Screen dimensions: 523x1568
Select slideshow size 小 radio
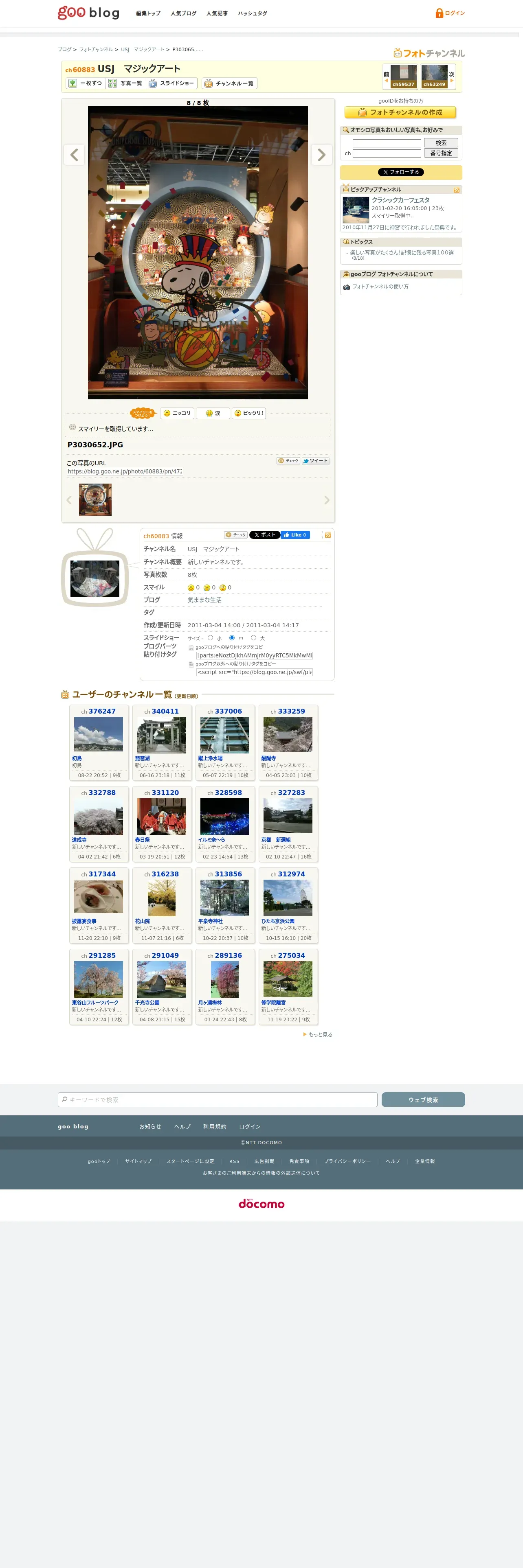(x=210, y=638)
